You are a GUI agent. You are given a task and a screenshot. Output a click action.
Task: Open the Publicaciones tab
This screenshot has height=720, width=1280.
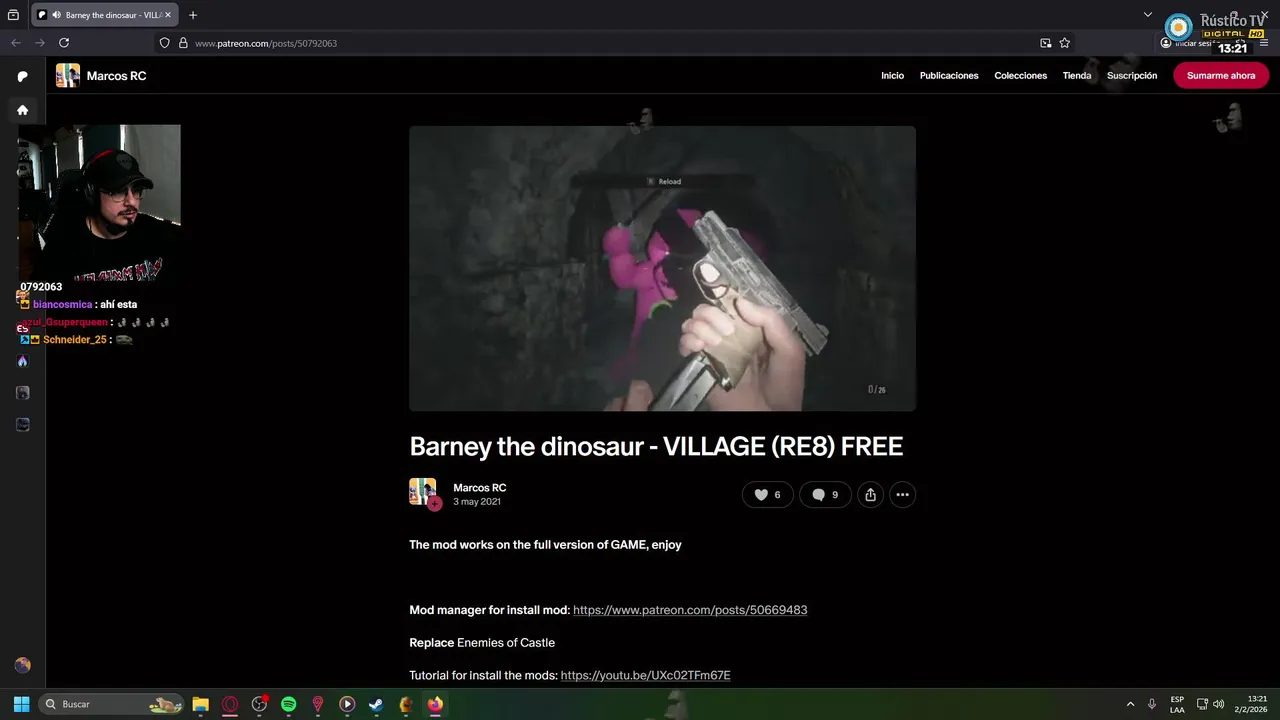point(949,76)
